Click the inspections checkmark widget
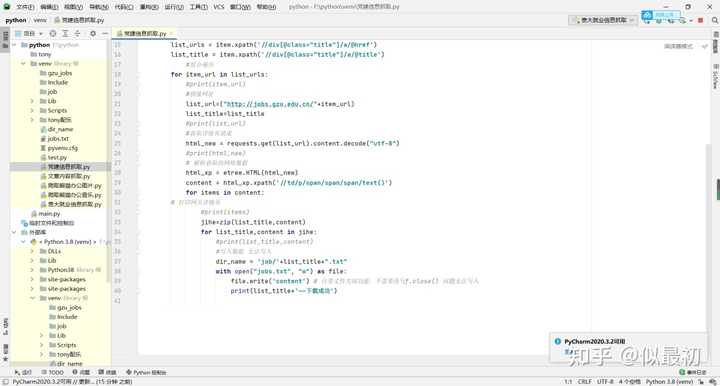The width and height of the screenshot is (720, 386). (705, 46)
